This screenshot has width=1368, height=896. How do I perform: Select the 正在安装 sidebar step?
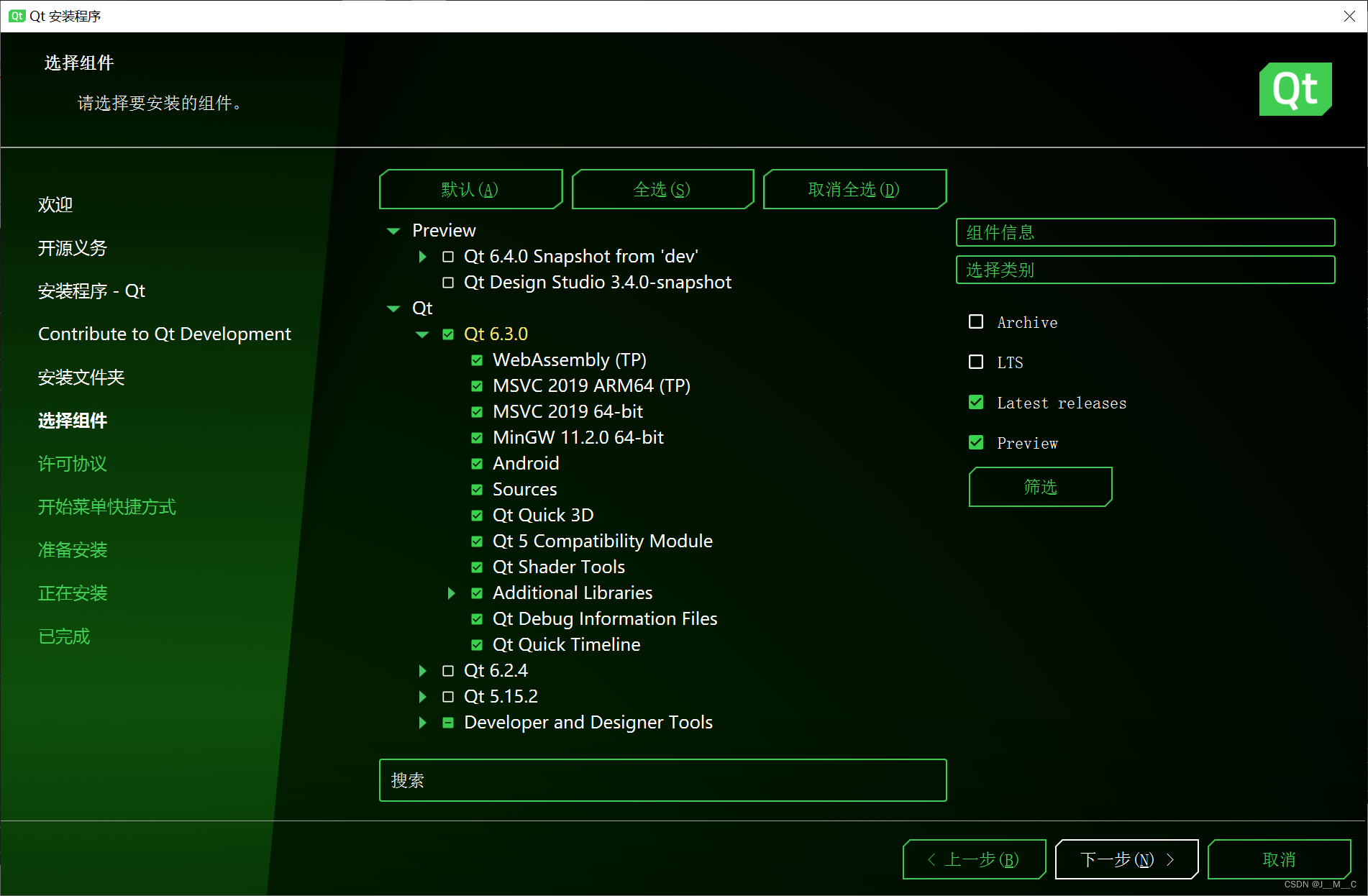[73, 593]
